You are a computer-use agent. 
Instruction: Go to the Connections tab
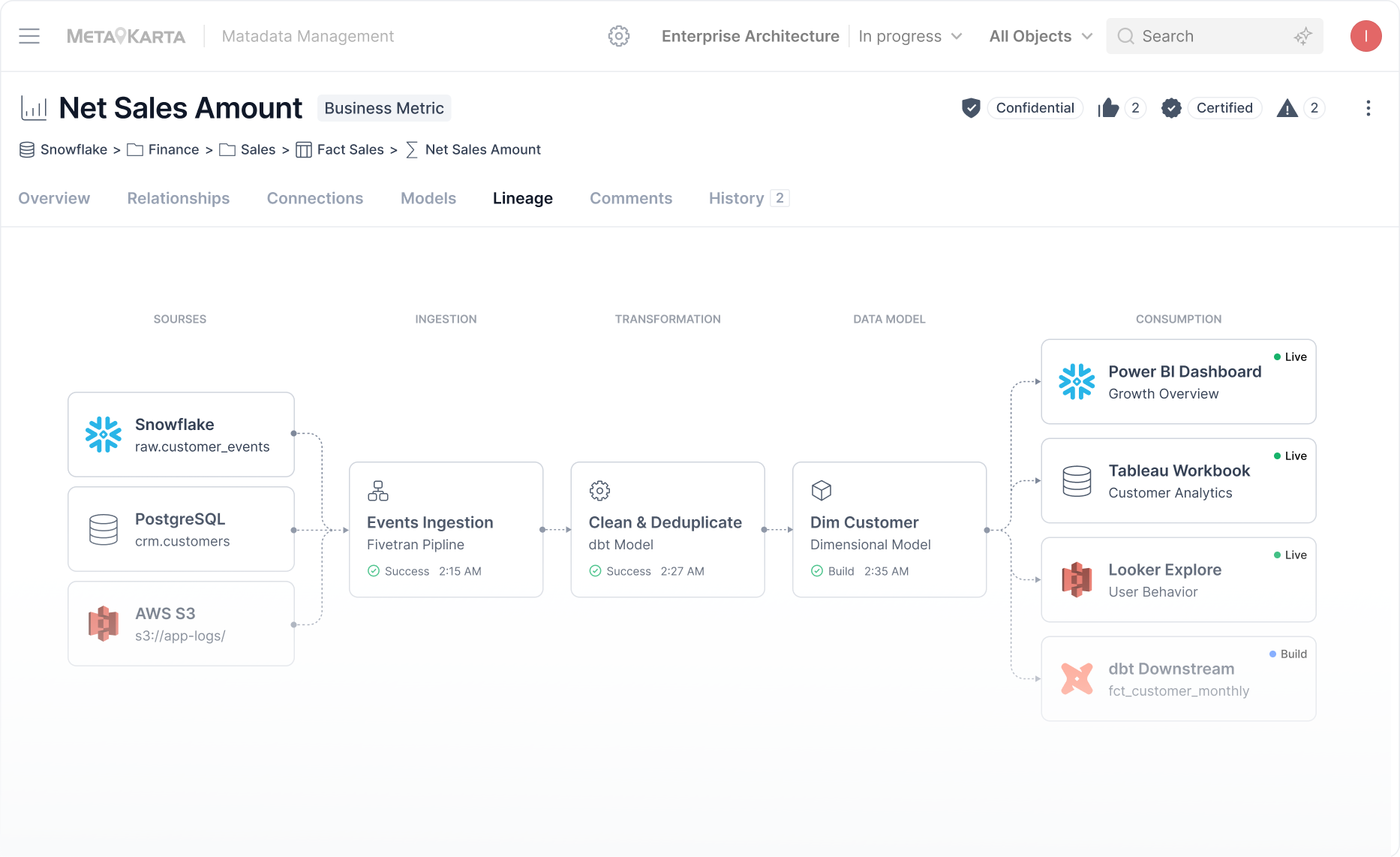(x=315, y=198)
